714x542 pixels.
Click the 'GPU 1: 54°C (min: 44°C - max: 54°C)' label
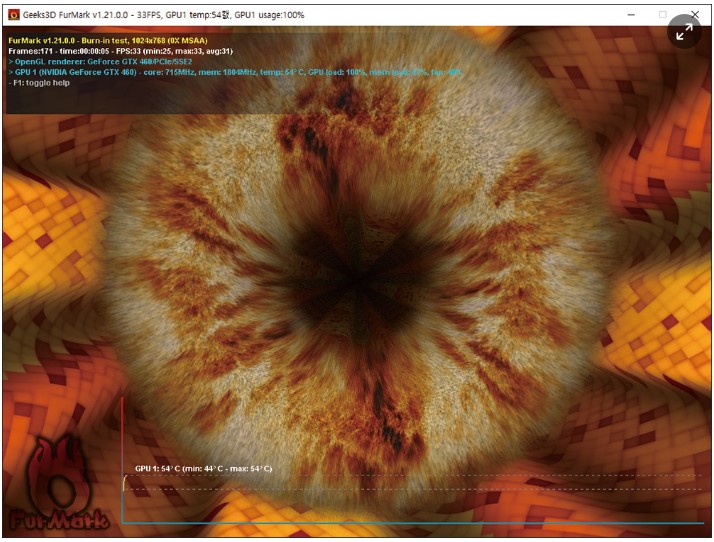204,468
